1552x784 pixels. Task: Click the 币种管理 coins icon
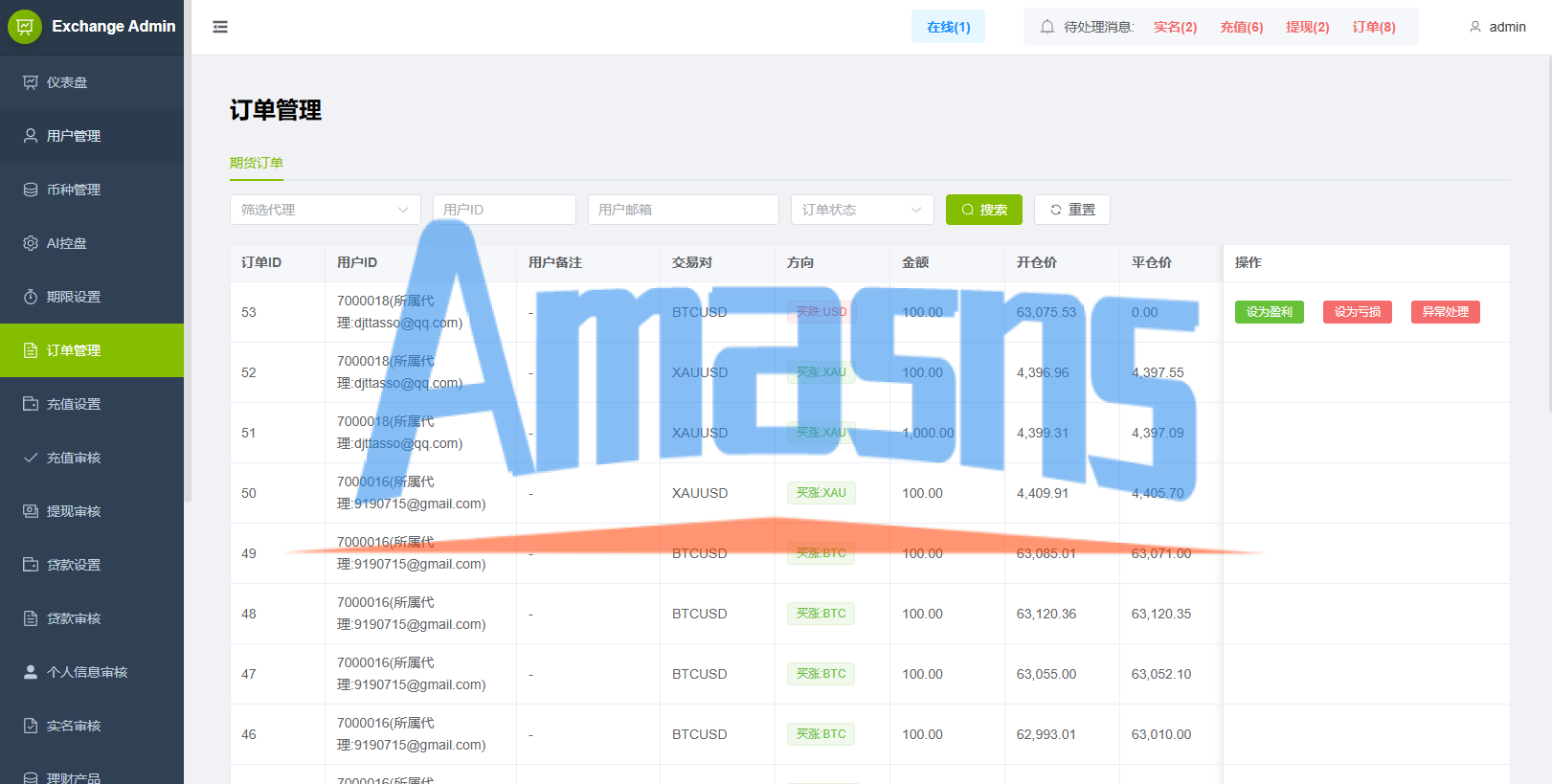pyautogui.click(x=31, y=190)
